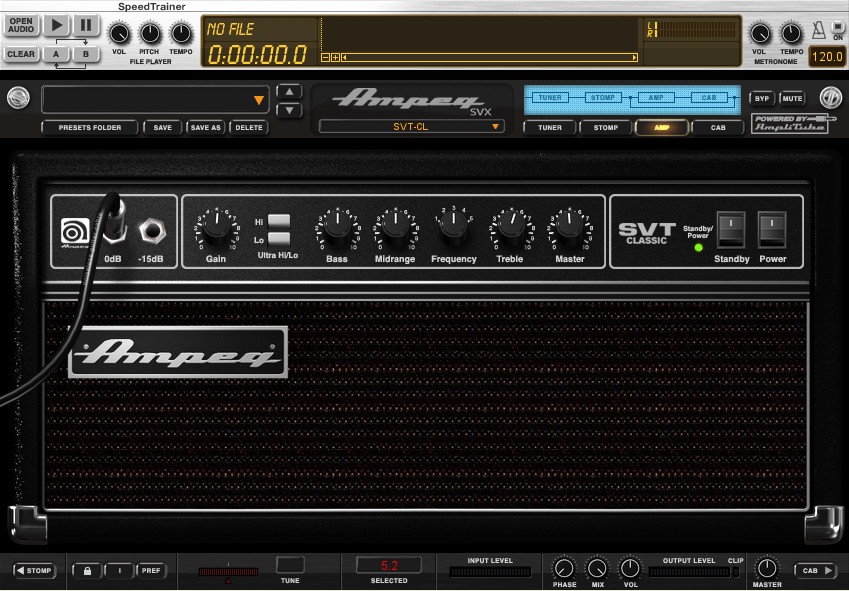Open the preset name dropdown
The image size is (849, 591).
coord(155,100)
